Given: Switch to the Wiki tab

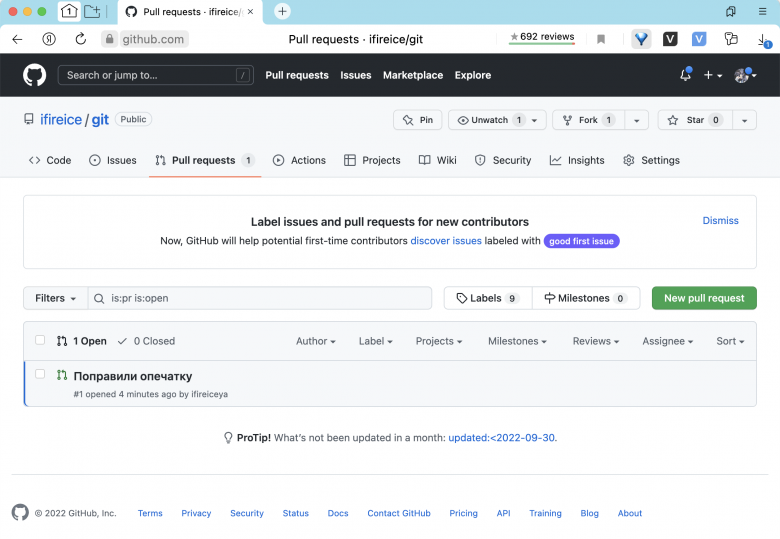Looking at the screenshot, I should pos(438,160).
